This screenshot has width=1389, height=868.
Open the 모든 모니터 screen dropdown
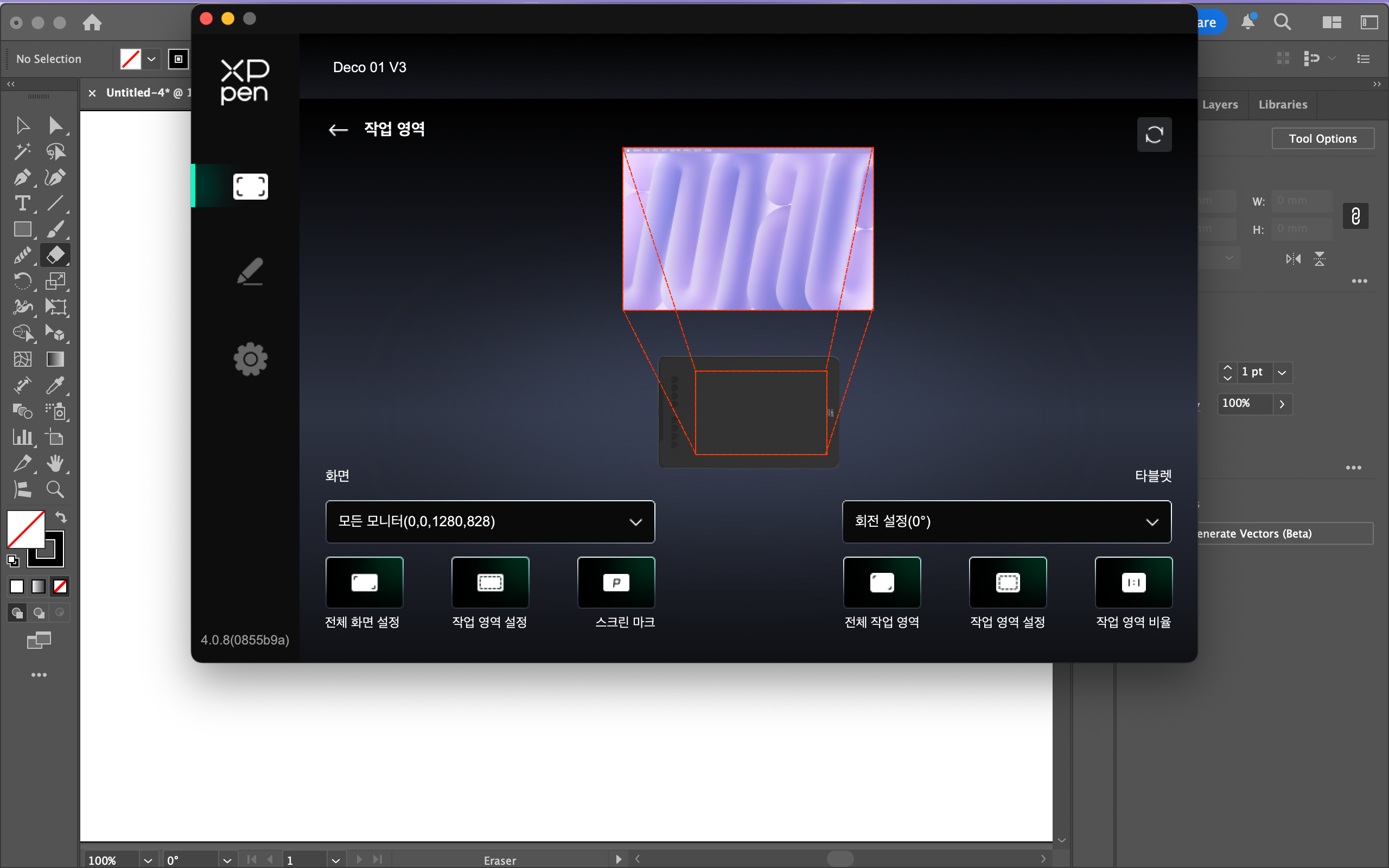click(489, 521)
